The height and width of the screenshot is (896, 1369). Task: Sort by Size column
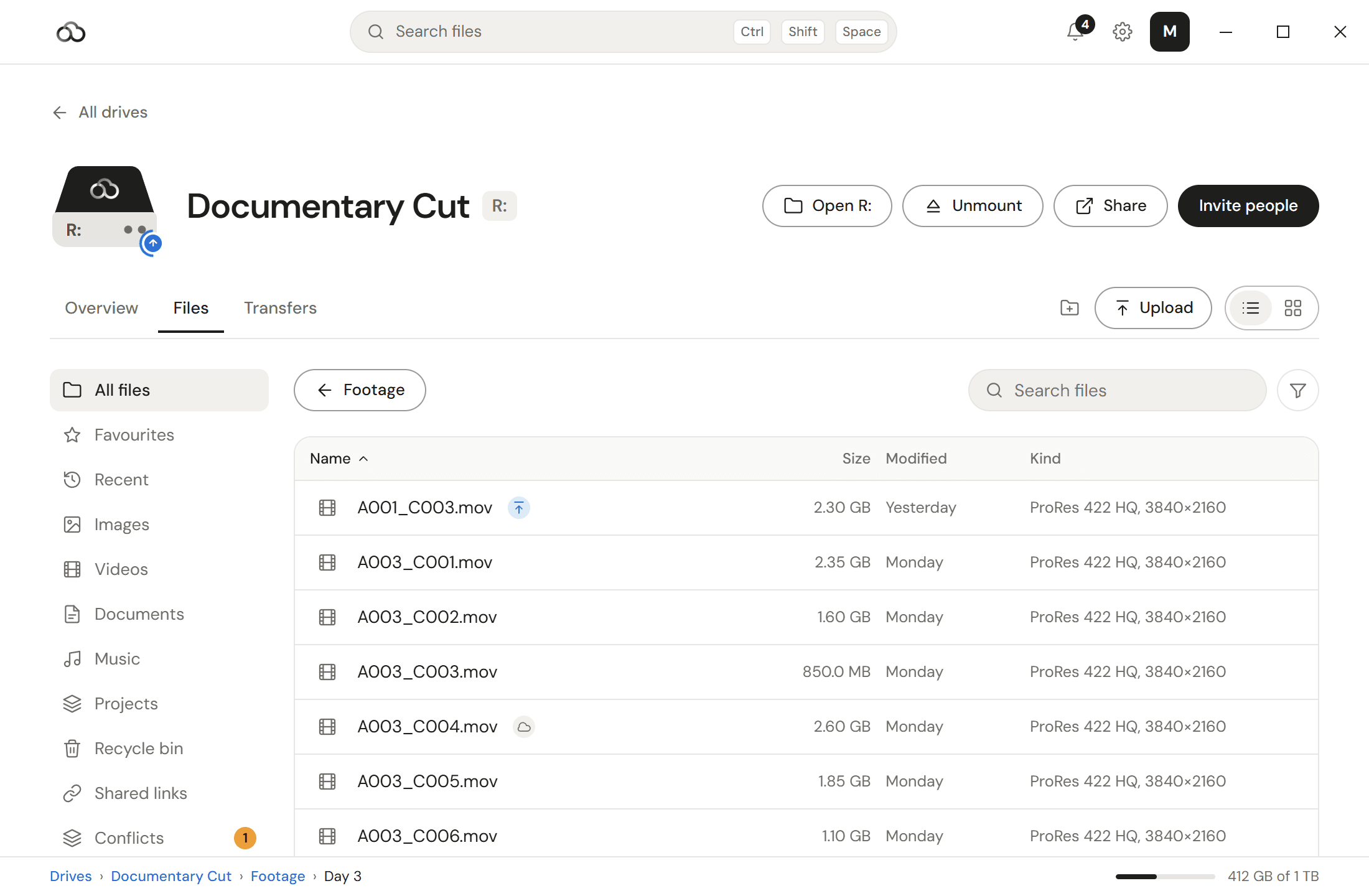pos(856,459)
